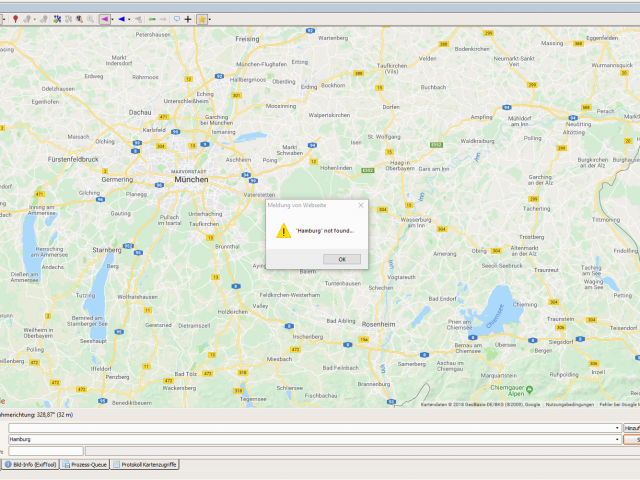
Task: Click the München city label on the map
Action: tap(191, 180)
